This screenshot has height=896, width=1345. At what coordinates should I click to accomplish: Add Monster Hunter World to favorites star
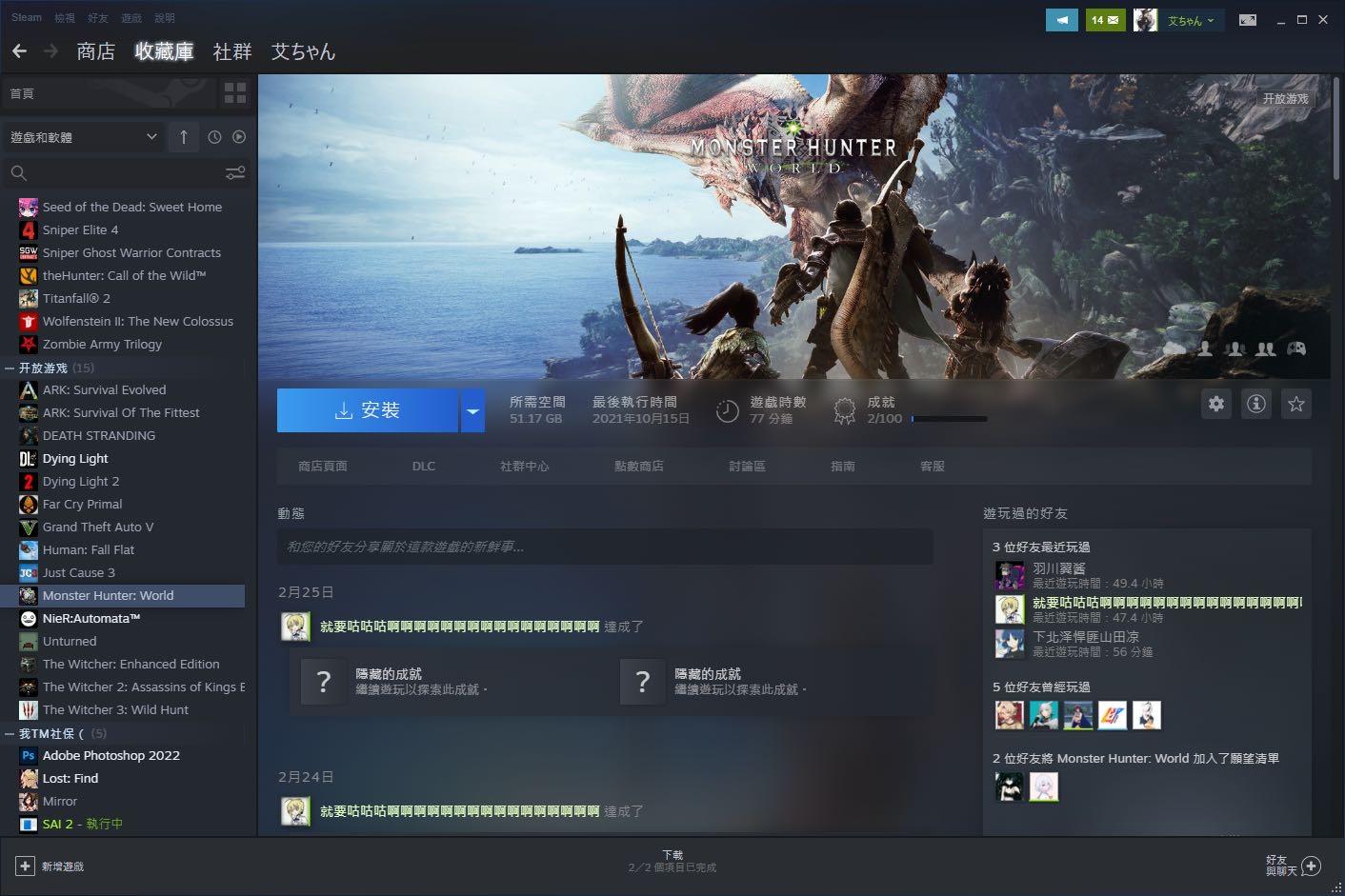[1296, 404]
